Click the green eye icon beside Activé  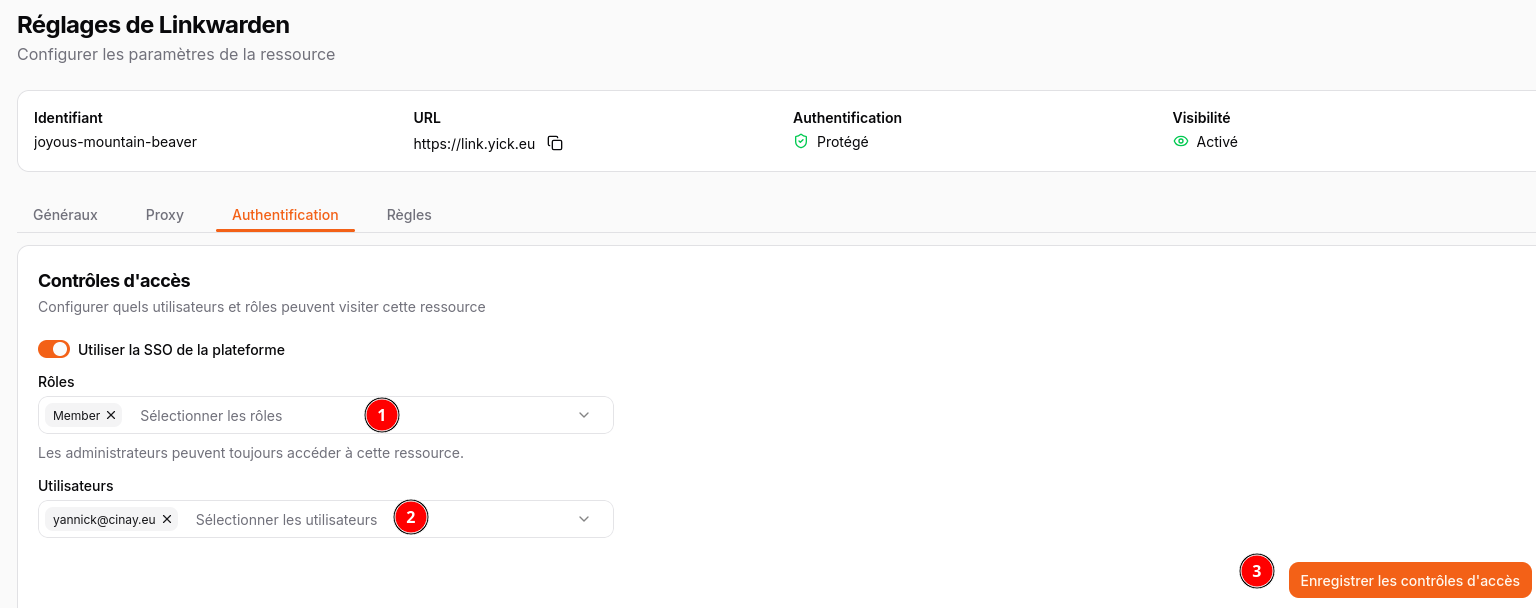click(x=1181, y=142)
